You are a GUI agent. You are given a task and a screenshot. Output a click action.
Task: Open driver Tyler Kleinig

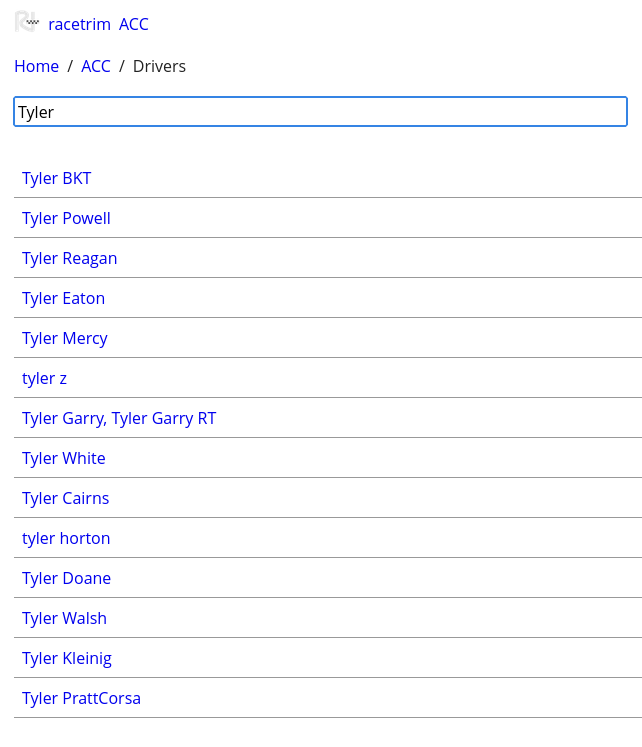coord(67,658)
